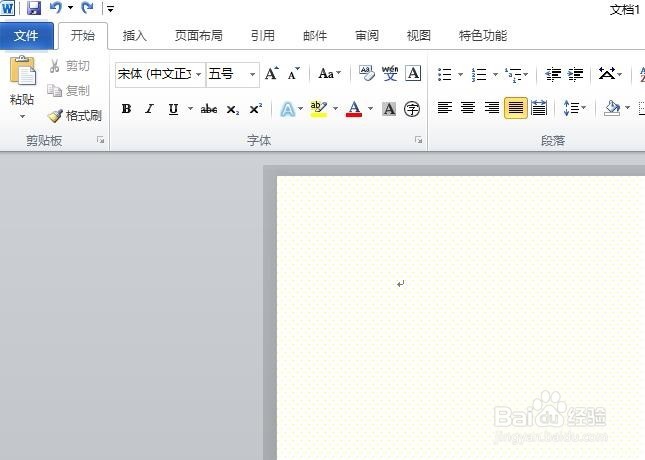Click inside the document page area
Screen dimensions: 645x460
click(x=461, y=318)
